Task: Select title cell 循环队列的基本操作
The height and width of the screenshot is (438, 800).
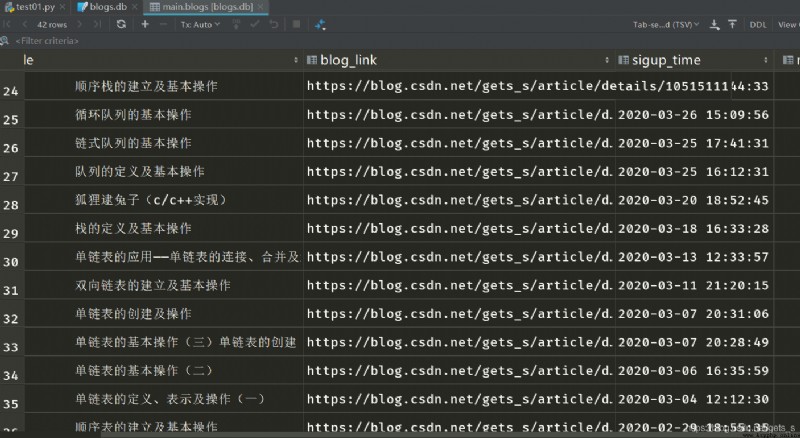Action: coord(163,114)
